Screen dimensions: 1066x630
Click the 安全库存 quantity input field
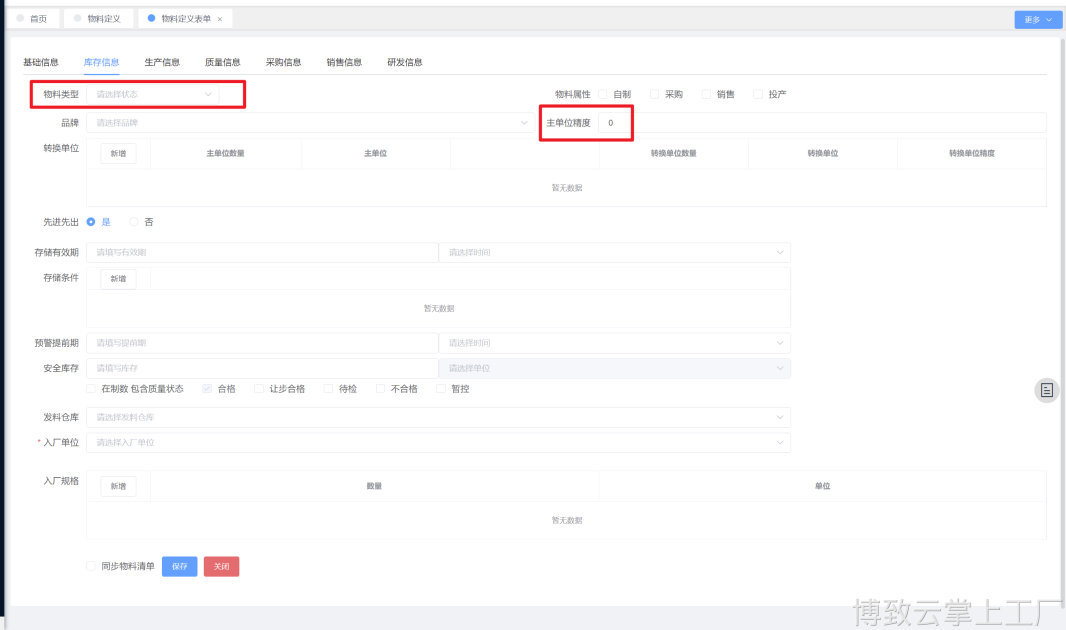coord(262,368)
